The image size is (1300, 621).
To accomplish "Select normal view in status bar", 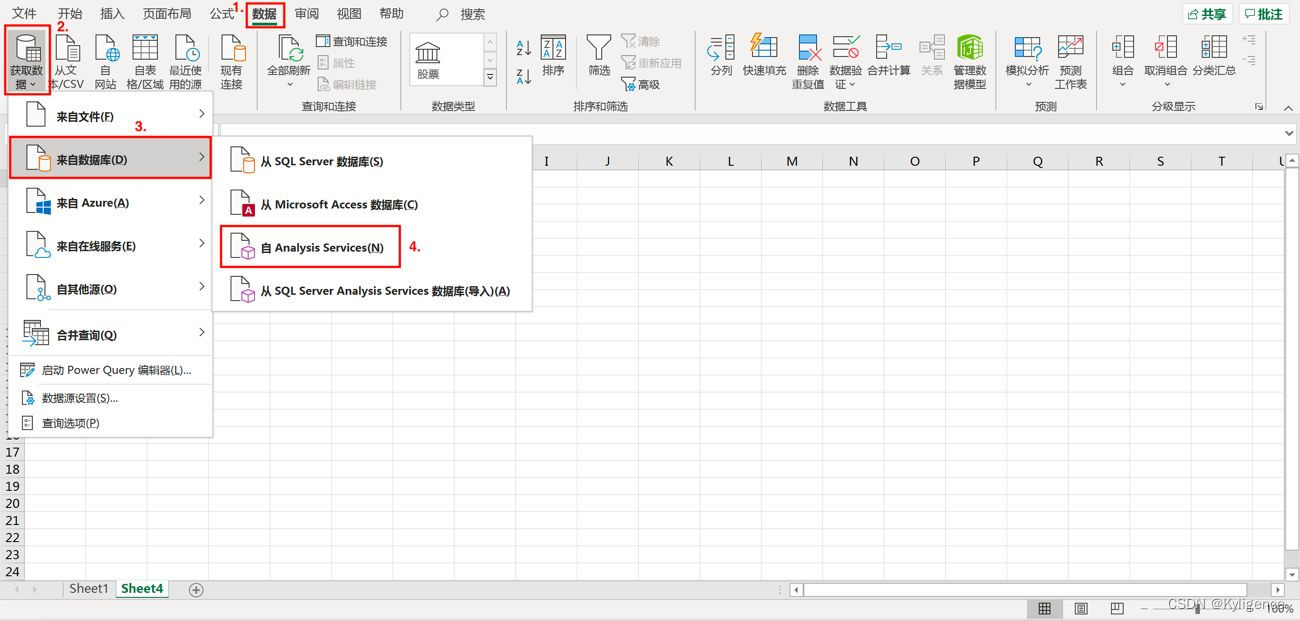I will tap(1044, 608).
